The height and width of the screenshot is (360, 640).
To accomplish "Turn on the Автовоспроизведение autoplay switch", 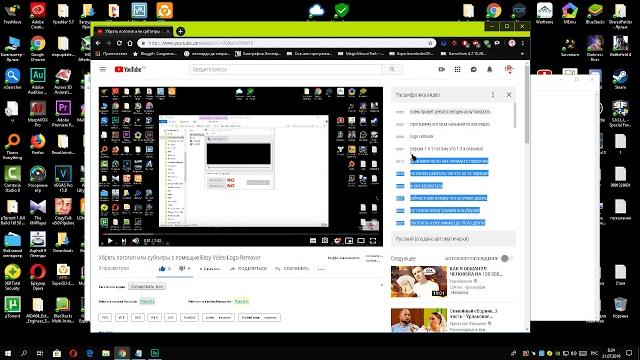I will (507, 258).
